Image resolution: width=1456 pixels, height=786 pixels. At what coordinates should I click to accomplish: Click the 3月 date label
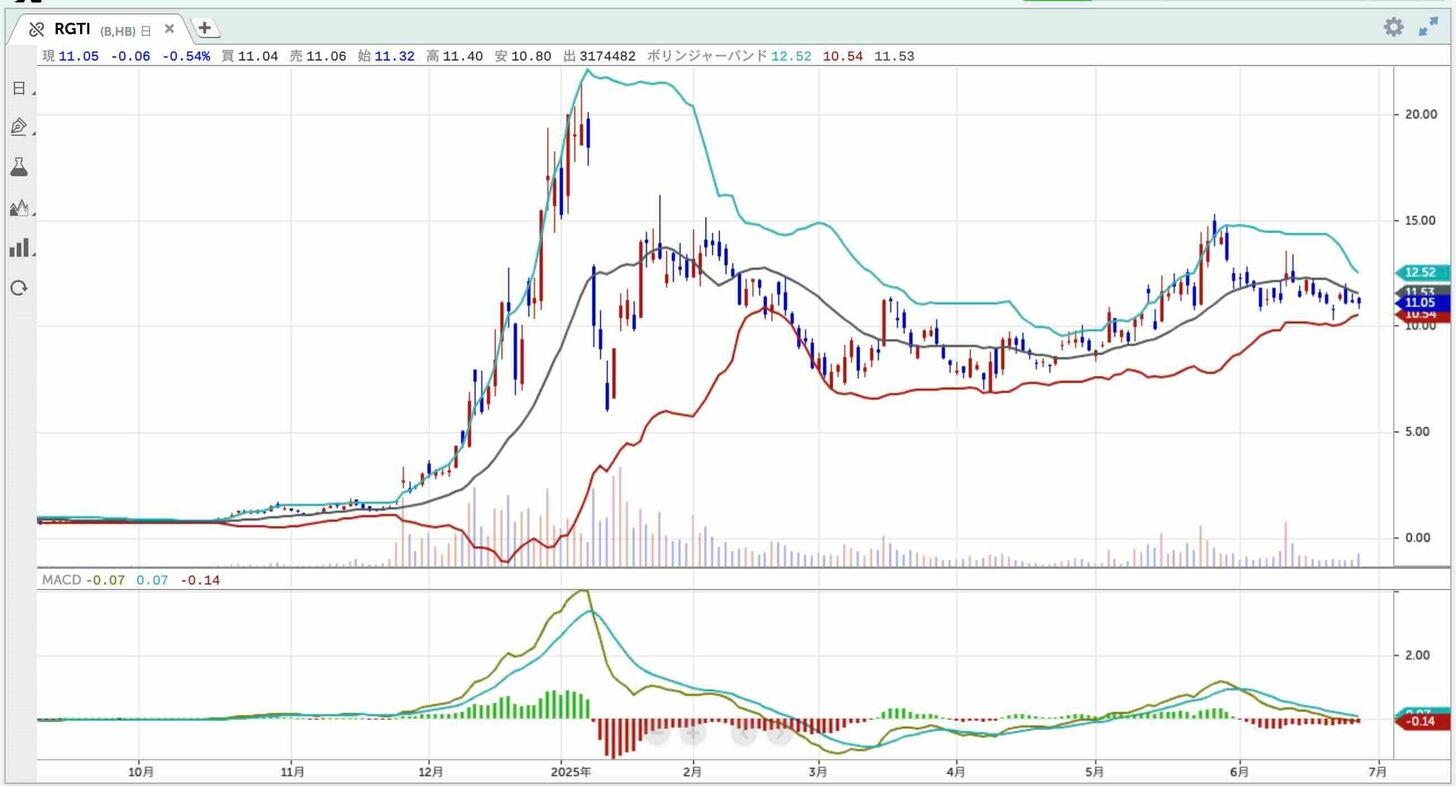[818, 770]
